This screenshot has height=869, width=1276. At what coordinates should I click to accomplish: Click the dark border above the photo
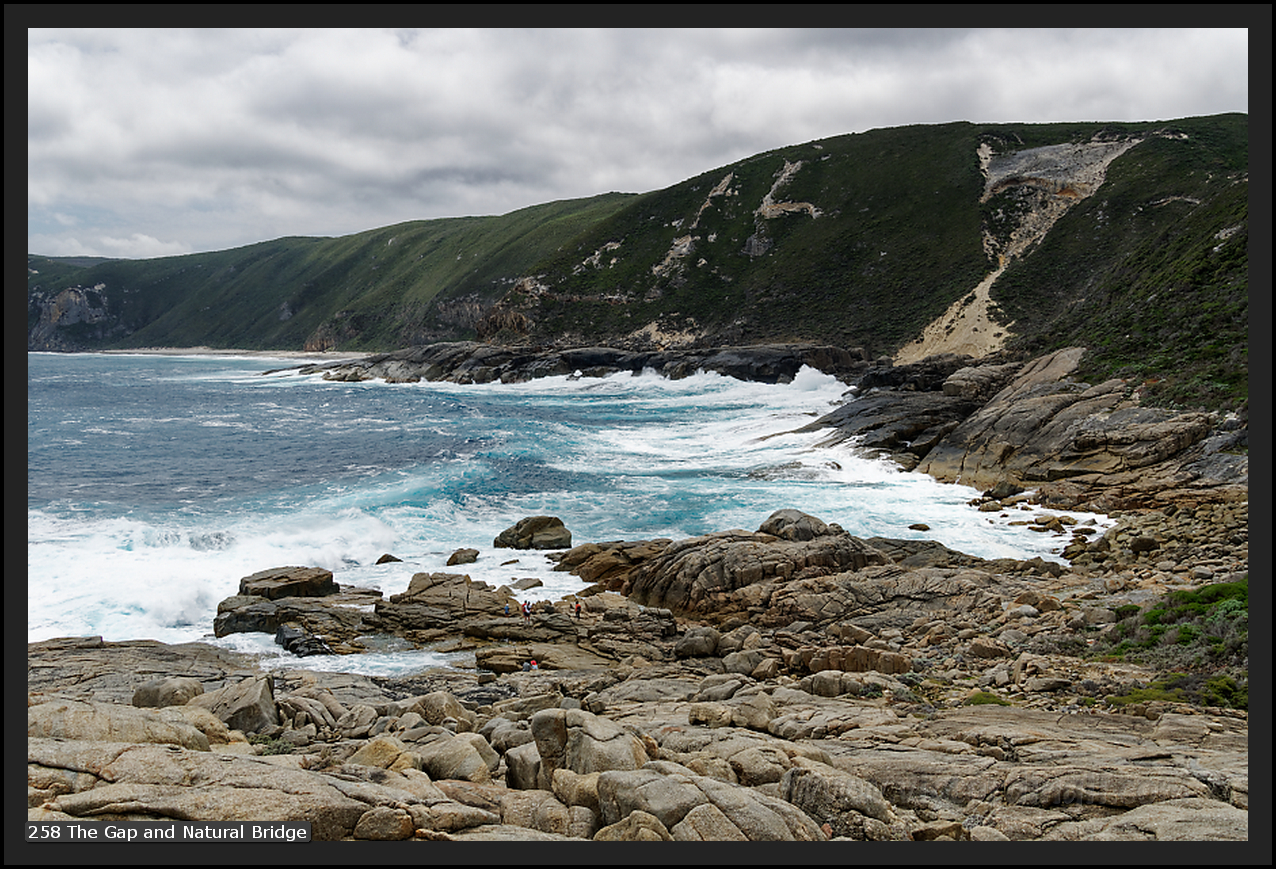(638, 14)
